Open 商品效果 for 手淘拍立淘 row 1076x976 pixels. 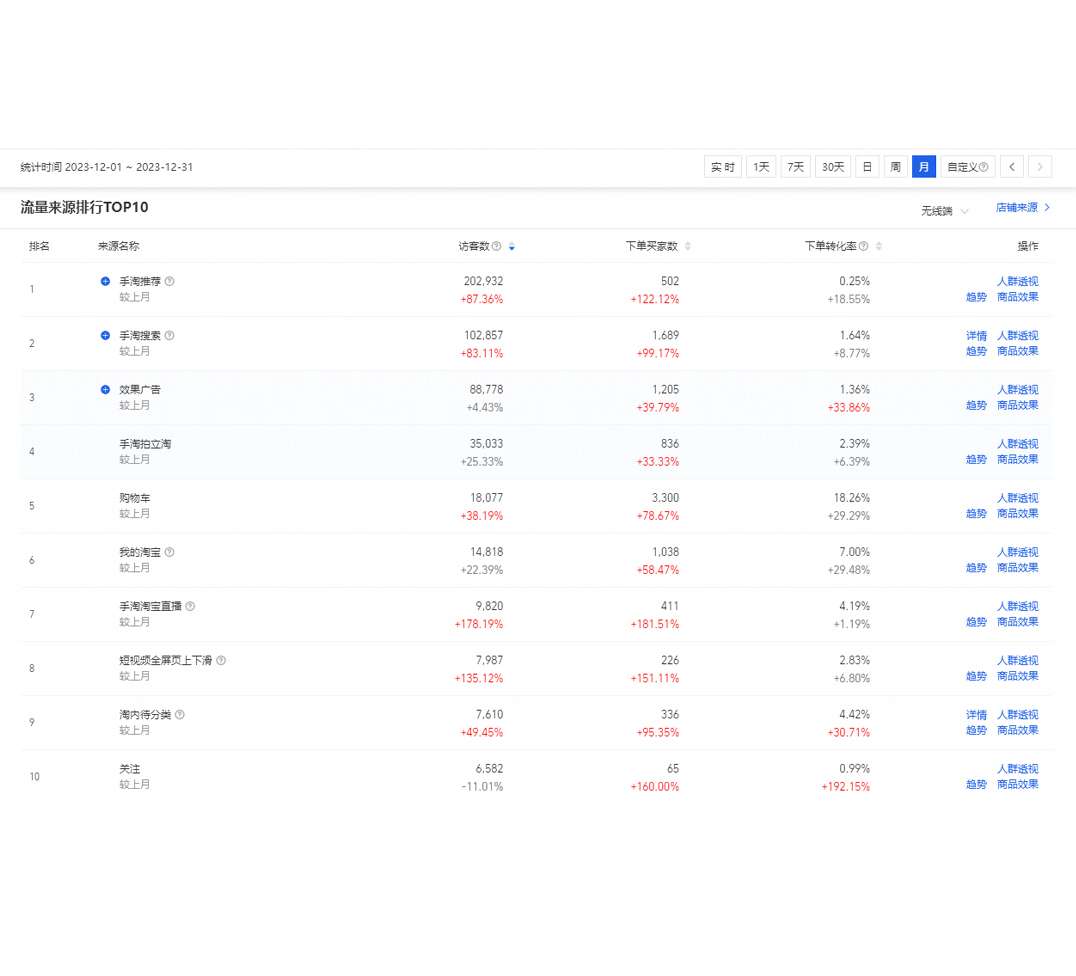pos(1018,460)
